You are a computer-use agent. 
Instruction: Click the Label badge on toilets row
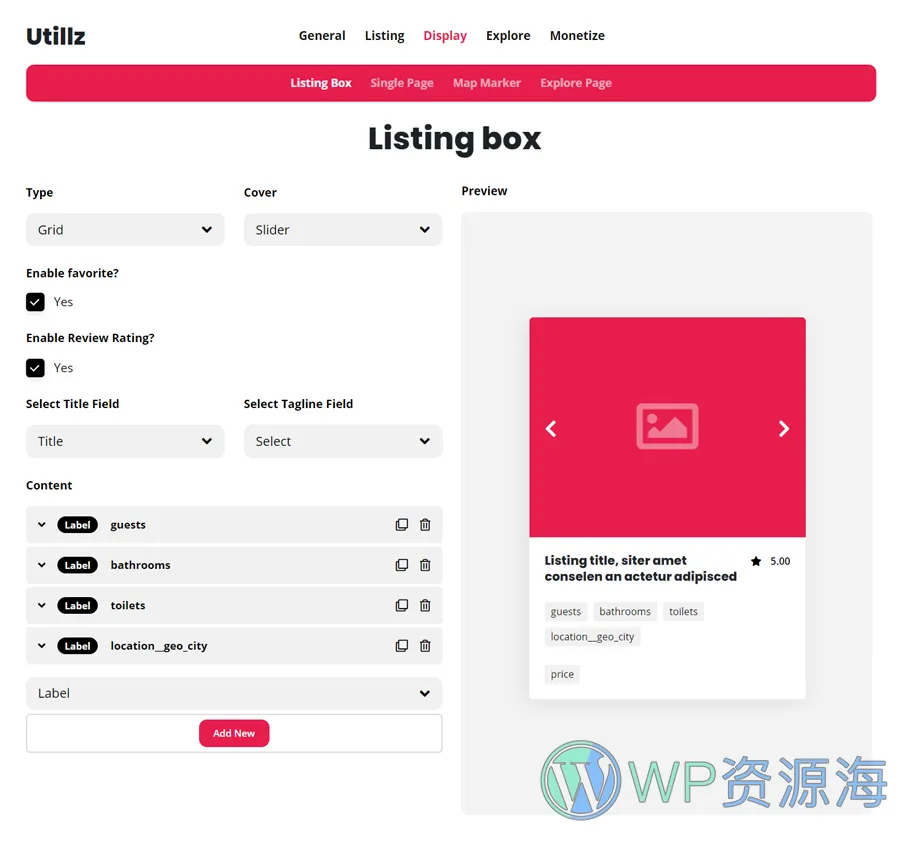point(78,605)
